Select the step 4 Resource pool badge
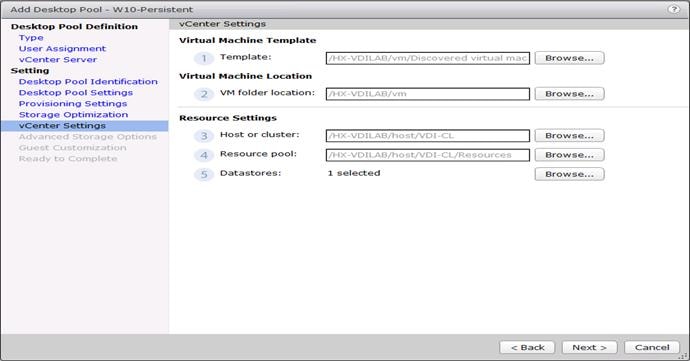Image resolution: width=690 pixels, height=361 pixels. 204,155
